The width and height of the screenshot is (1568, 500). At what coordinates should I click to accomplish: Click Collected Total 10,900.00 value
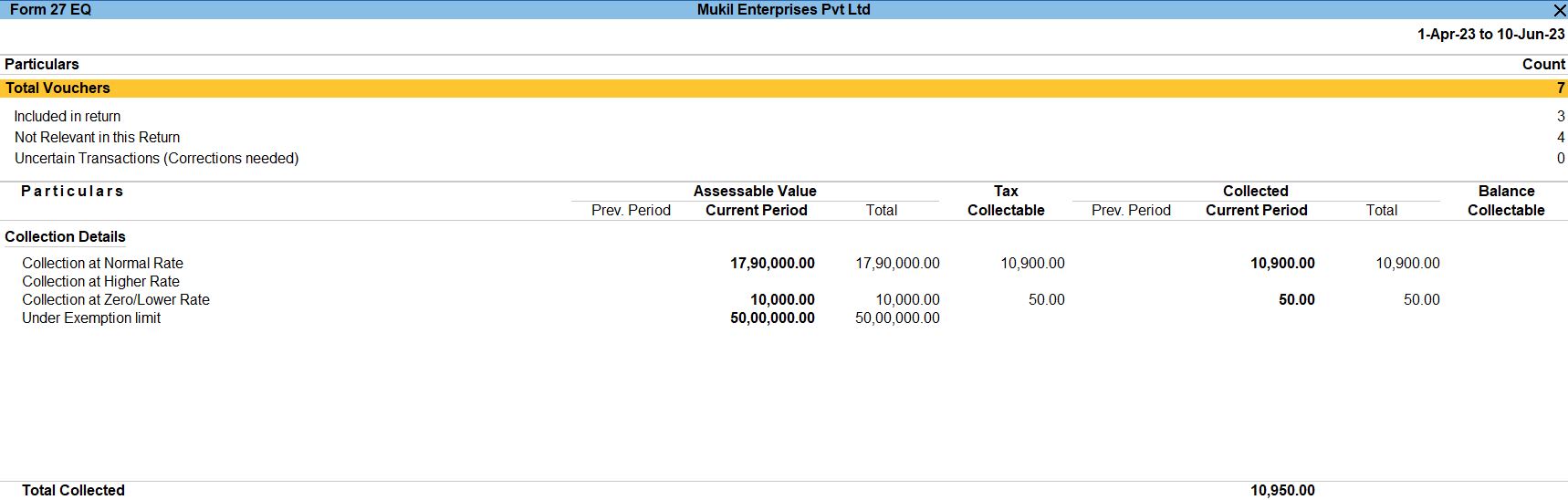coord(1407,263)
